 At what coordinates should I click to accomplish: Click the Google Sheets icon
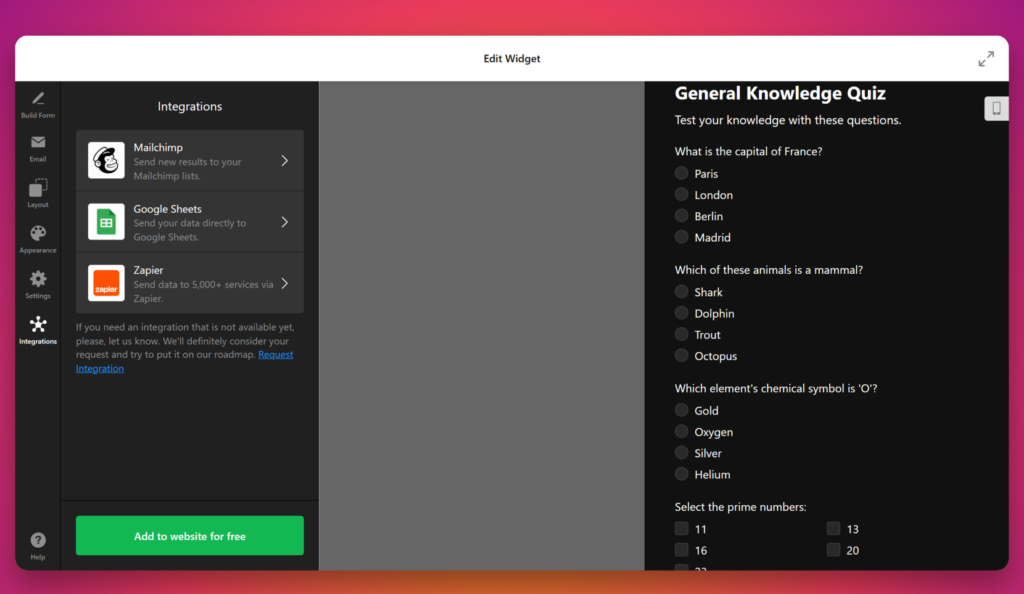click(108, 222)
